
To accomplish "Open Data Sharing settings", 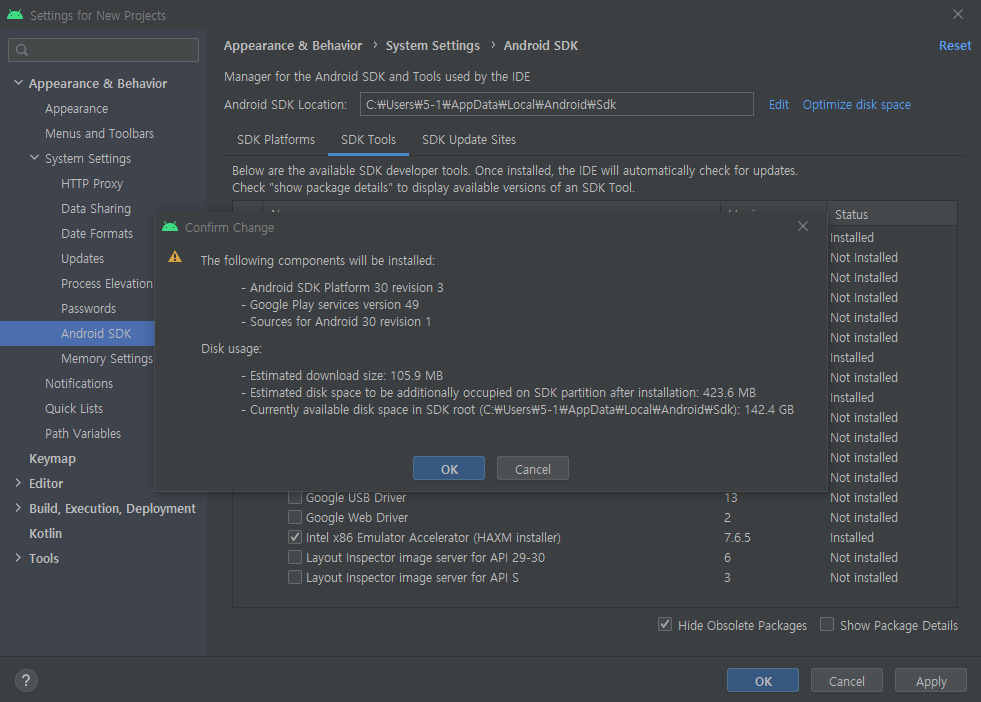I will pos(96,208).
